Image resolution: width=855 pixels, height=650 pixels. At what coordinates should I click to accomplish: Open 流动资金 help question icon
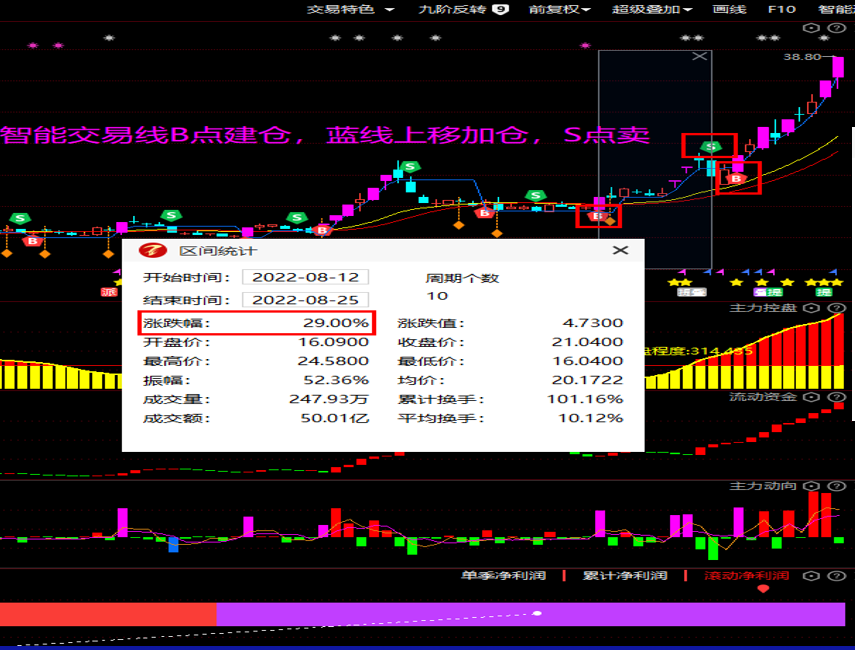[836, 397]
